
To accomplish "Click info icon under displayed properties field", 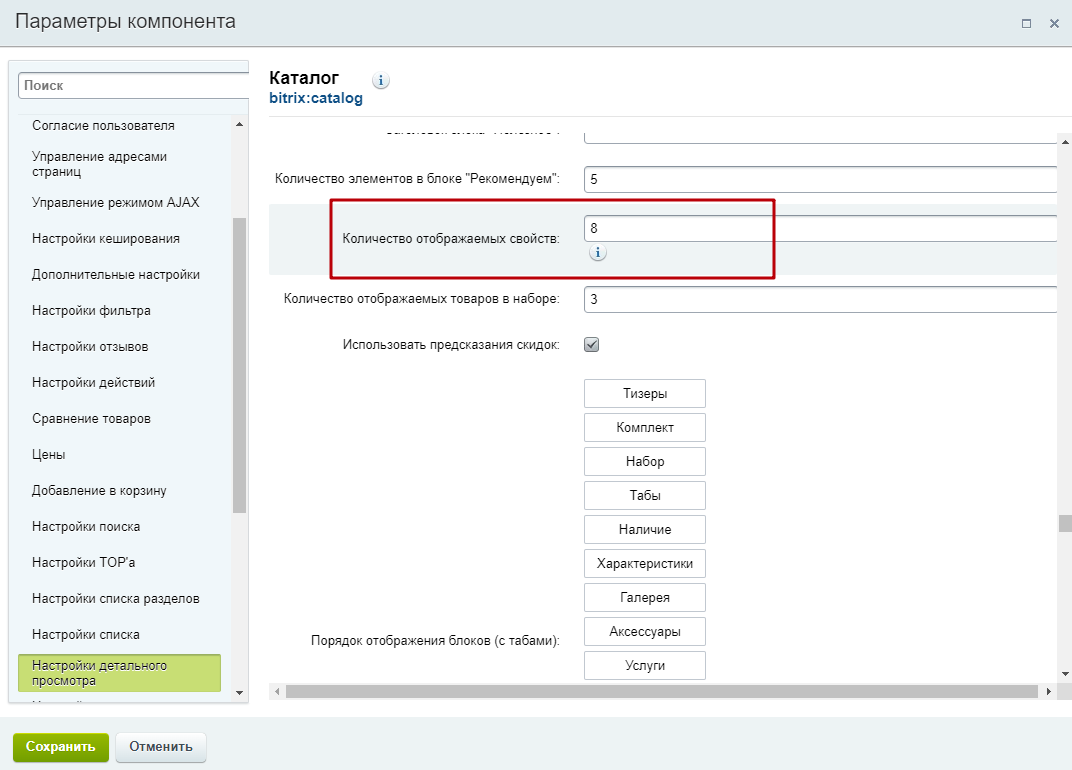I will (x=597, y=253).
